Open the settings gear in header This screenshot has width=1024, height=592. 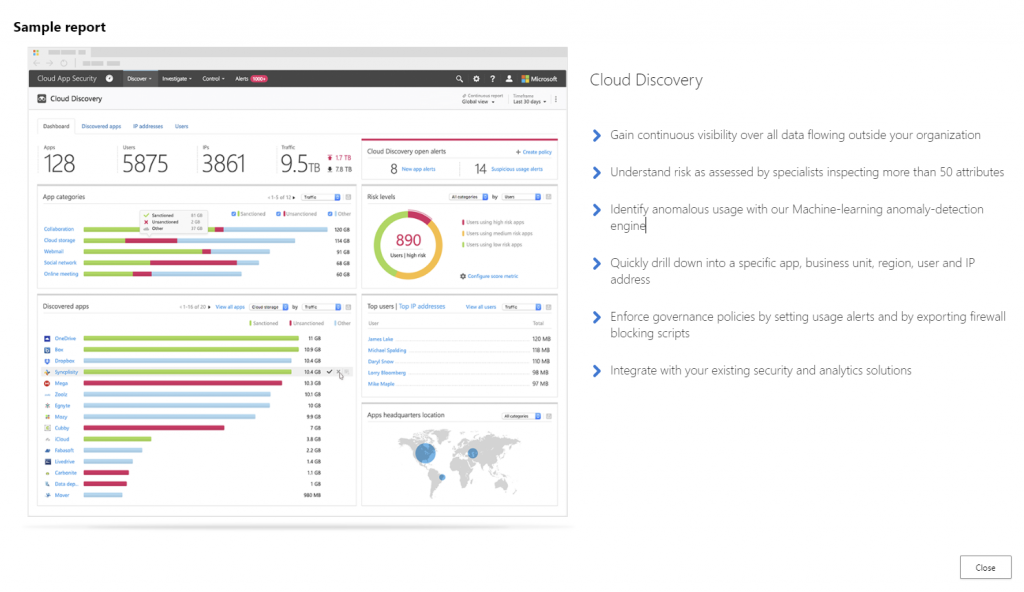click(x=476, y=78)
